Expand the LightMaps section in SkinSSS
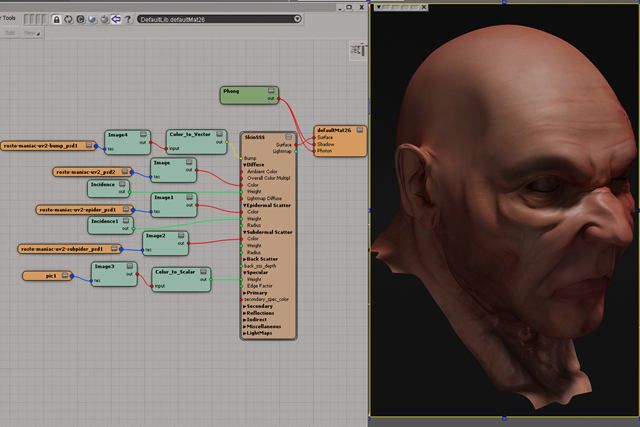The width and height of the screenshot is (640, 427). coord(243,333)
